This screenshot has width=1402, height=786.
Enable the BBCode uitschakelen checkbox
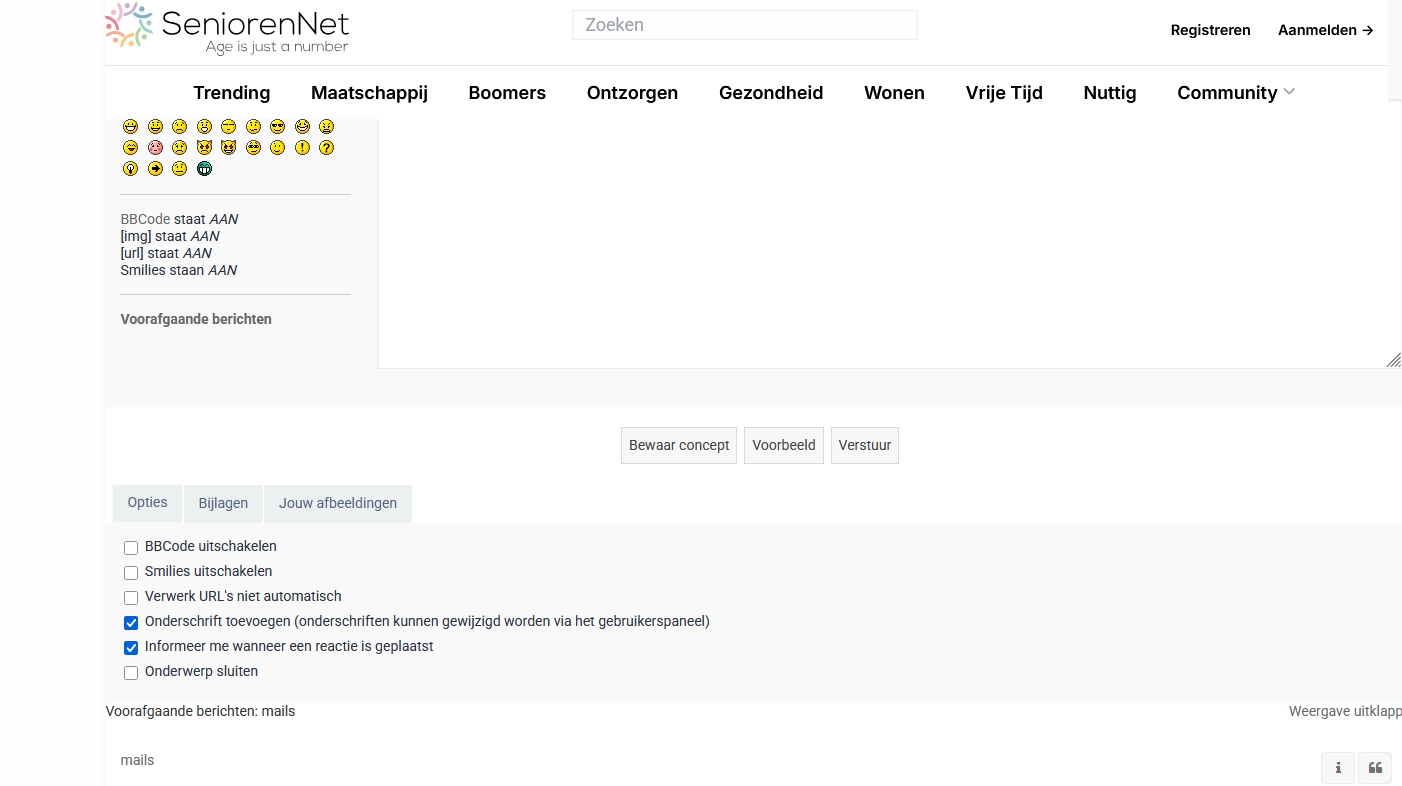tap(131, 548)
